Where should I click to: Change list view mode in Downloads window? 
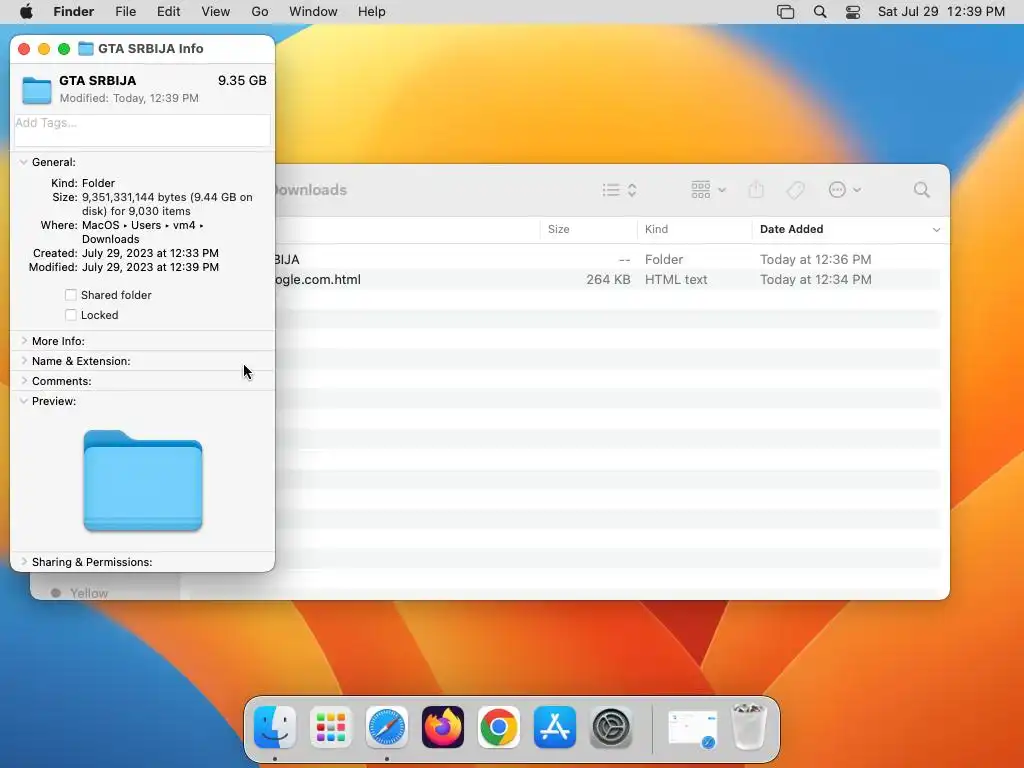click(x=619, y=190)
